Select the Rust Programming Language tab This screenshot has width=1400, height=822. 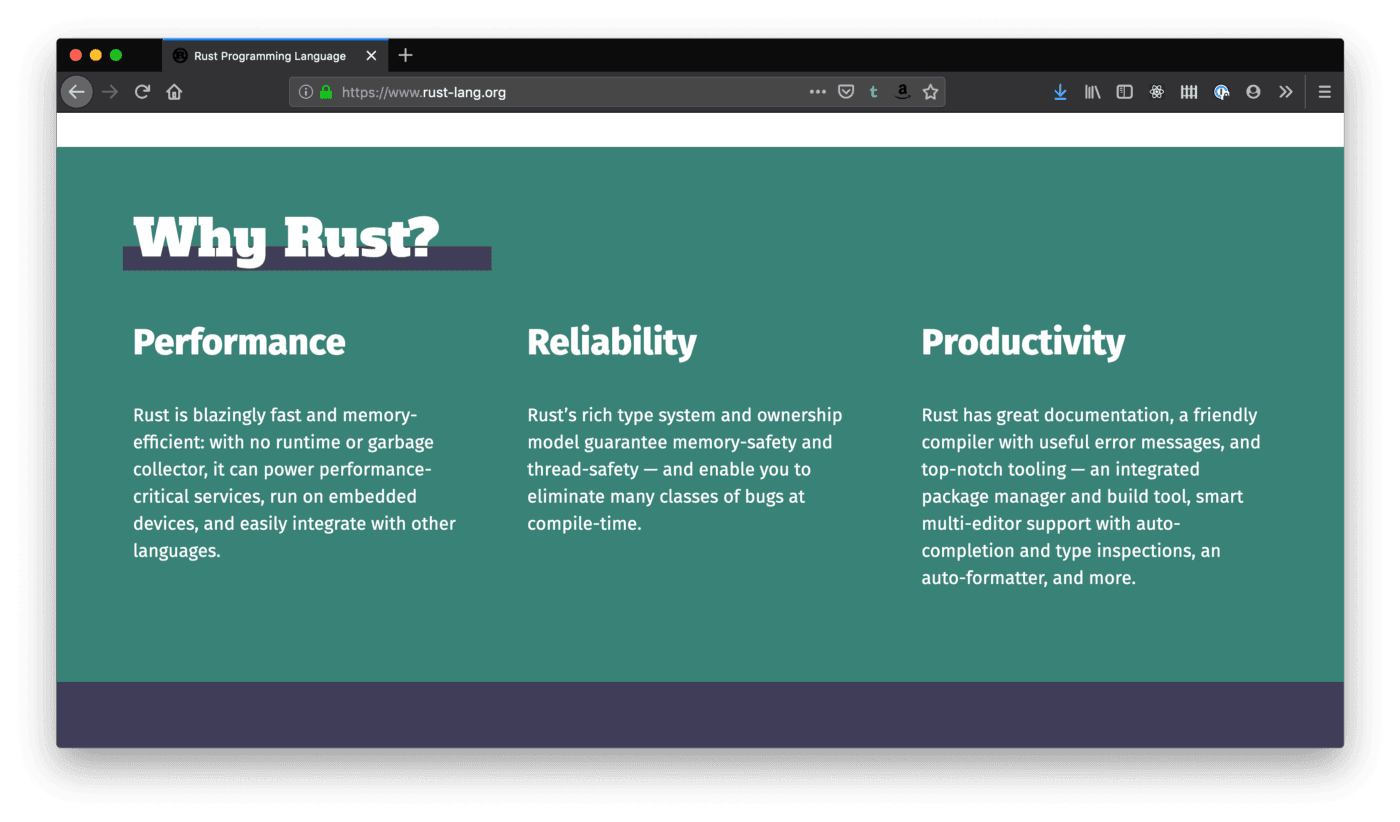coord(275,56)
